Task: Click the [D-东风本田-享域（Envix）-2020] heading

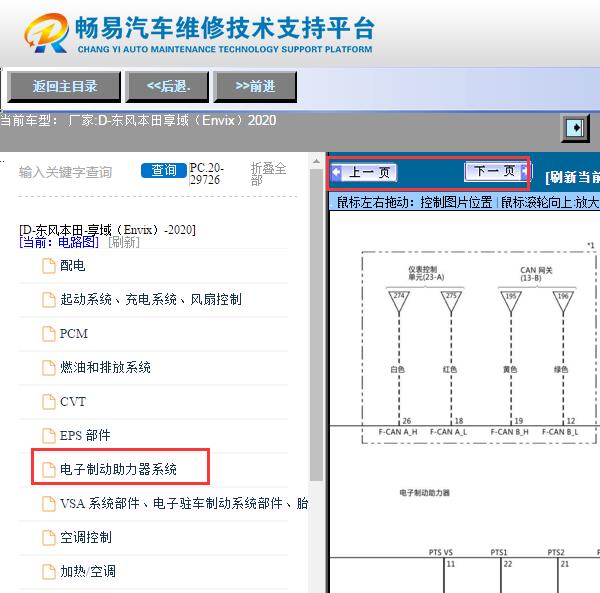Action: (107, 230)
